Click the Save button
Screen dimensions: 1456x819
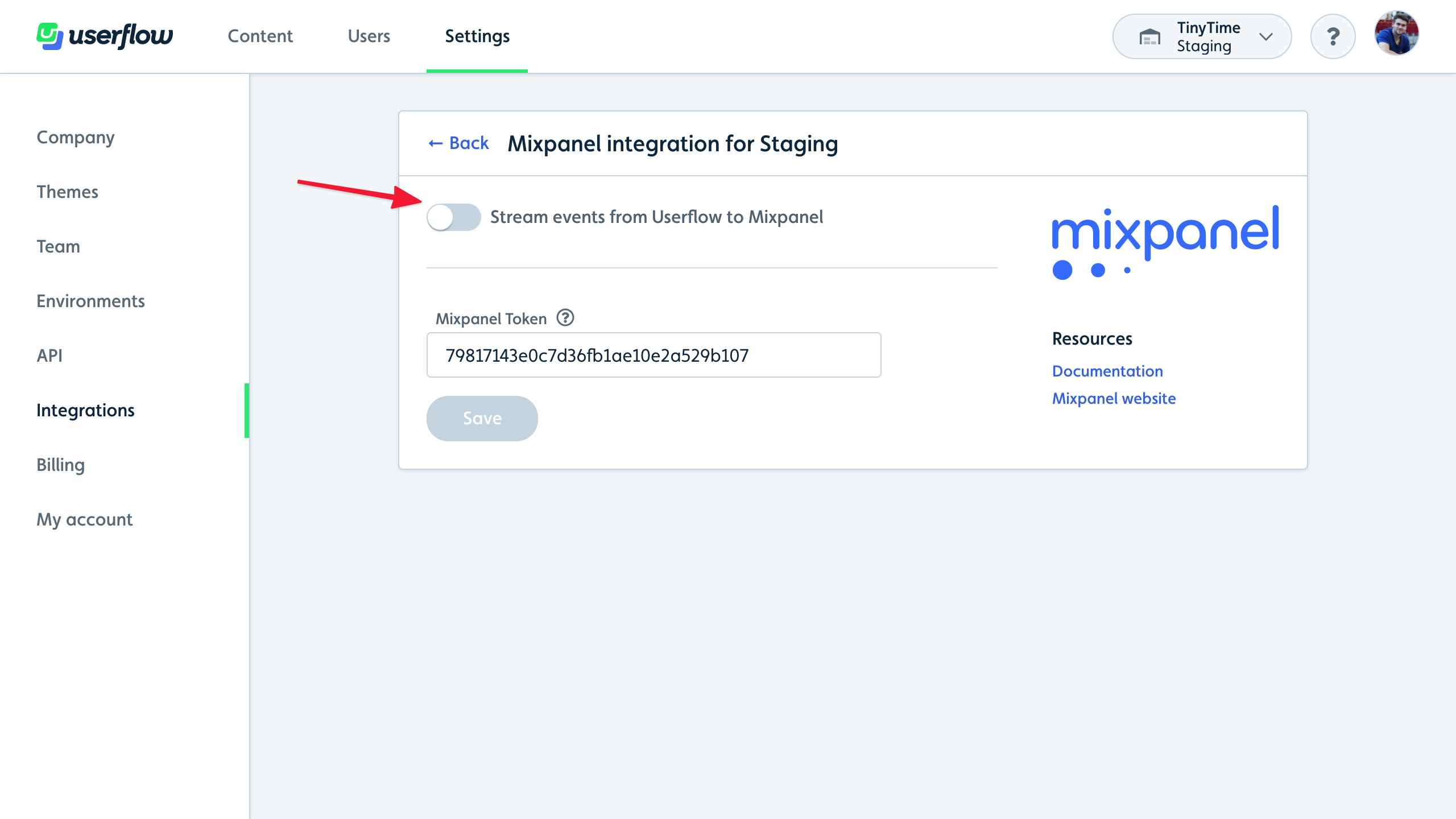coord(482,418)
